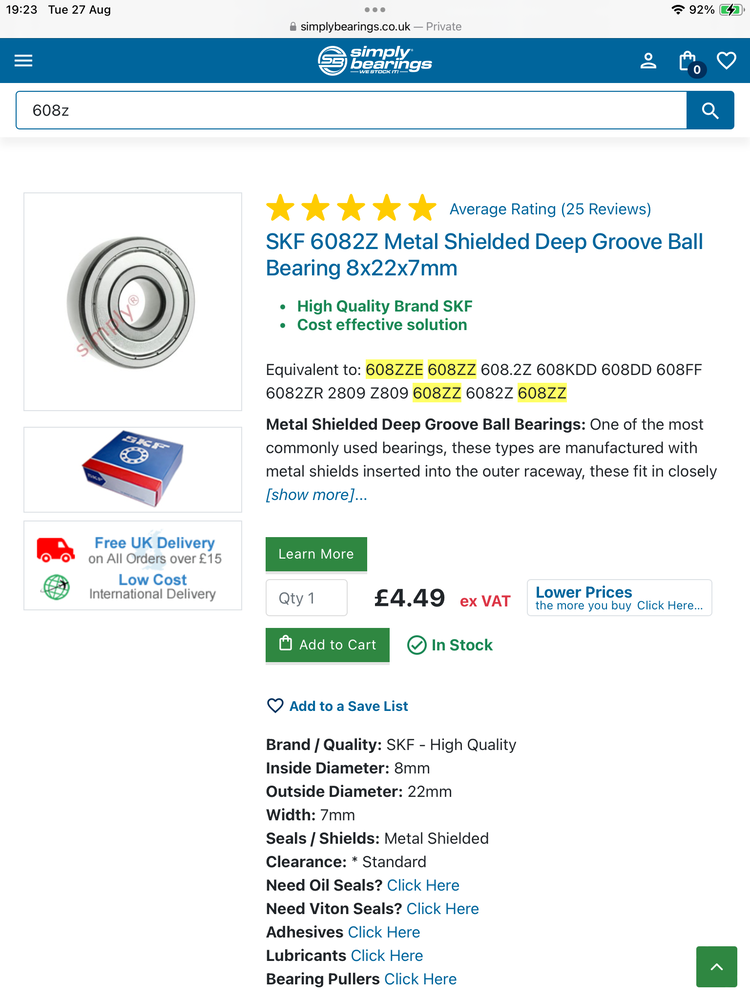Open the Average Rating 25 Reviews link

click(550, 209)
